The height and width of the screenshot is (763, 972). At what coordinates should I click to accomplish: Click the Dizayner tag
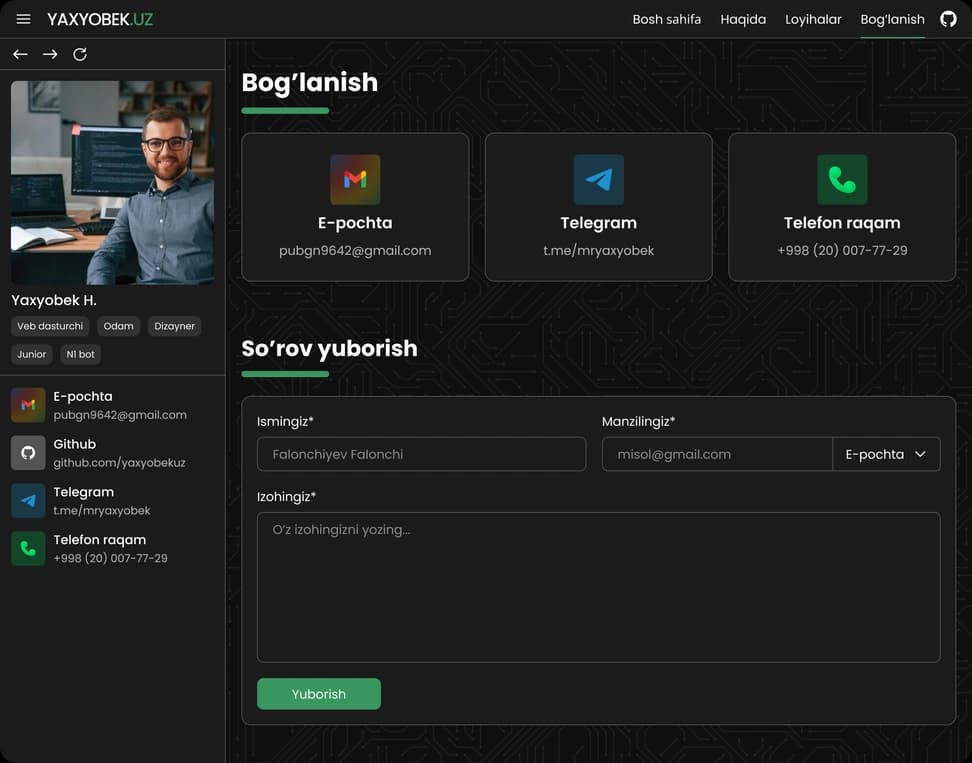point(174,326)
